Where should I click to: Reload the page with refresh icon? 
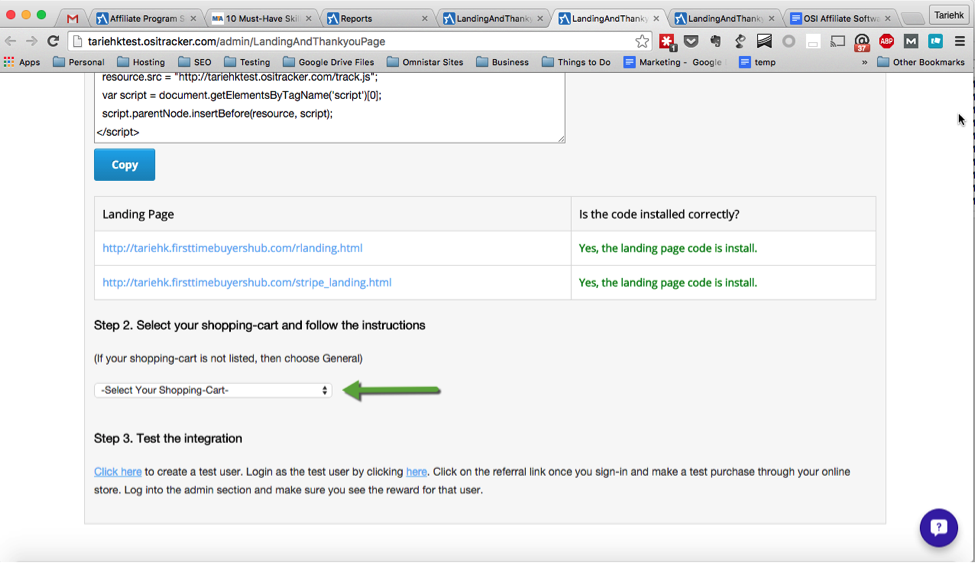coord(53,42)
